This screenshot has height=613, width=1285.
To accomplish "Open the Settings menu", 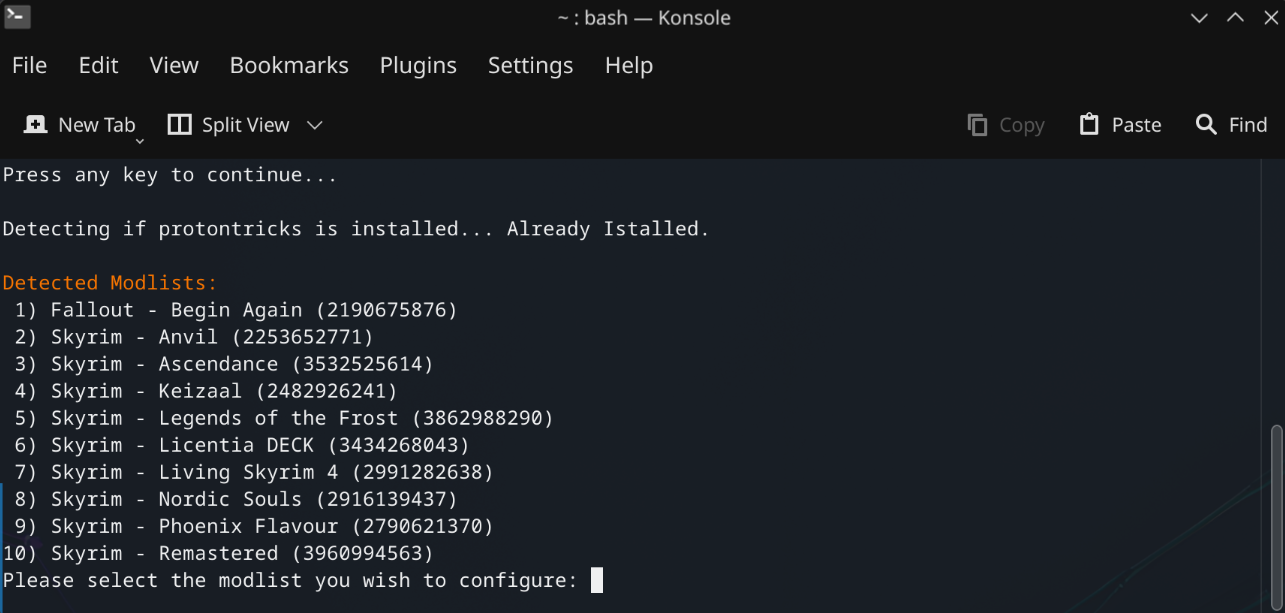I will 531,65.
